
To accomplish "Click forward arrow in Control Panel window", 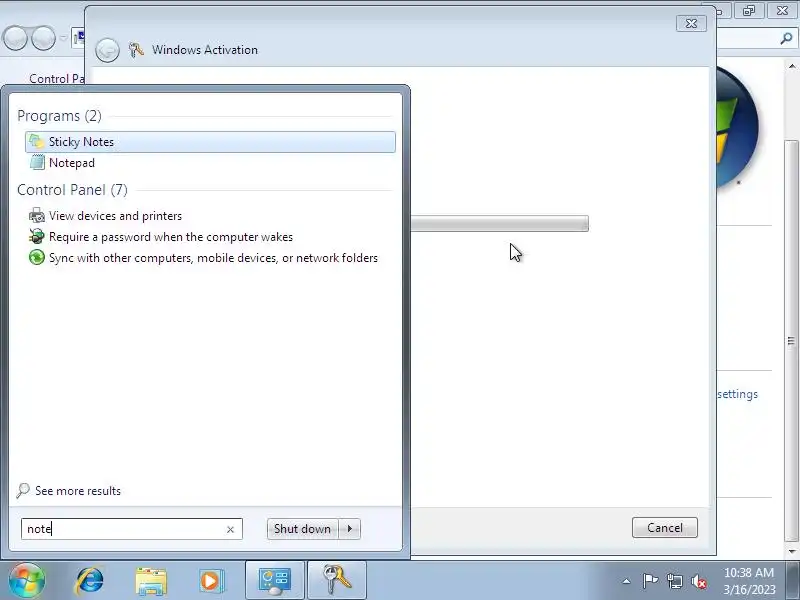I will coord(43,38).
